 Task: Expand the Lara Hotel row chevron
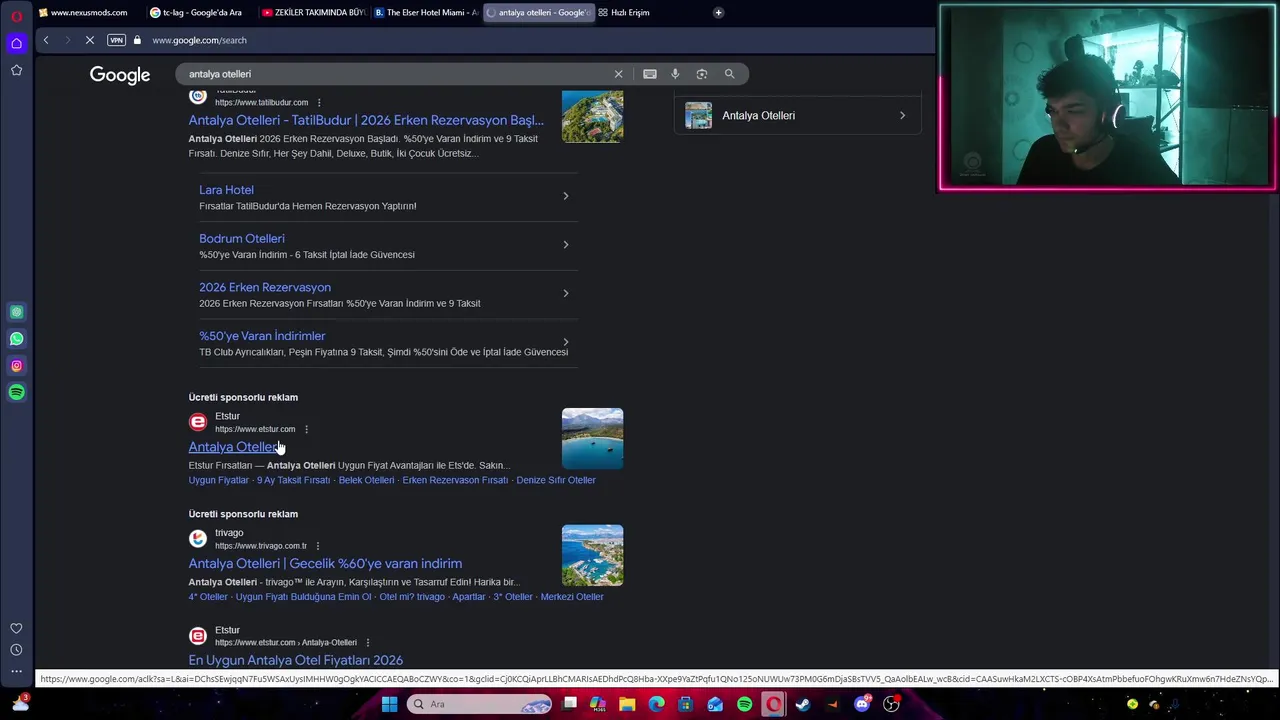[x=565, y=196]
